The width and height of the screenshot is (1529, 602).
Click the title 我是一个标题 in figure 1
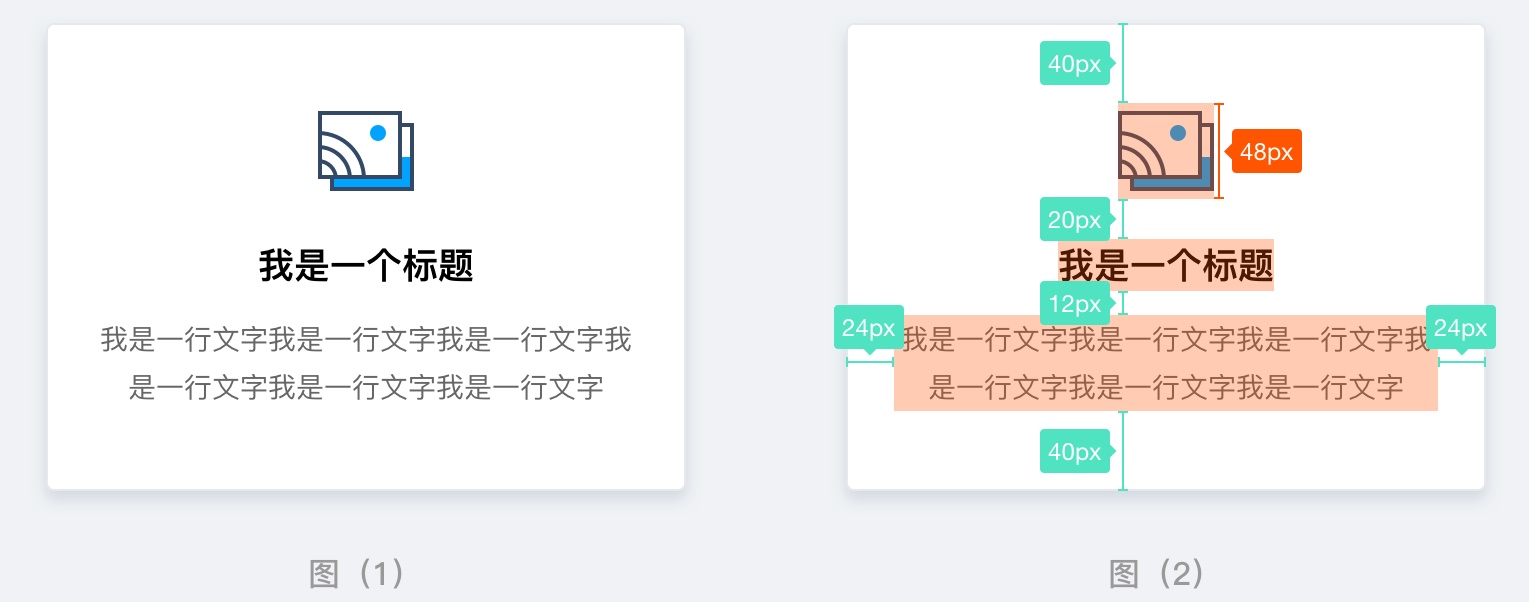tap(366, 266)
